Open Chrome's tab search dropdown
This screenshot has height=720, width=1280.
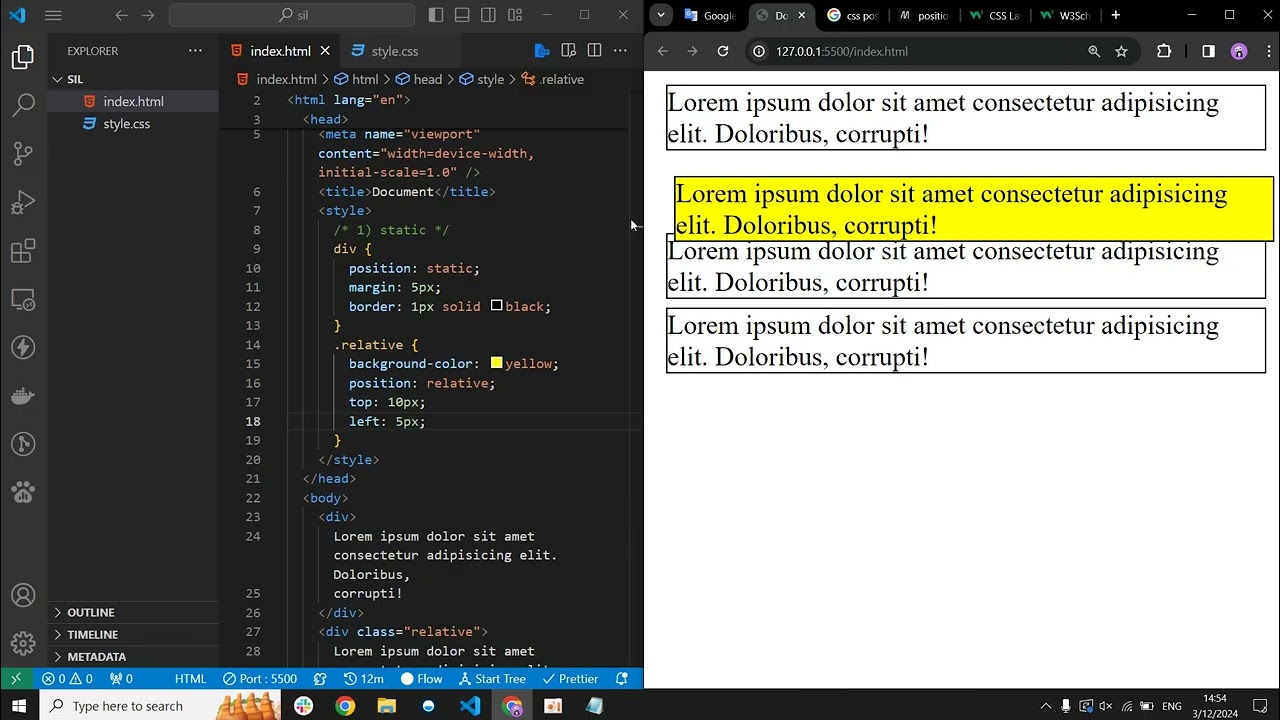click(x=660, y=15)
